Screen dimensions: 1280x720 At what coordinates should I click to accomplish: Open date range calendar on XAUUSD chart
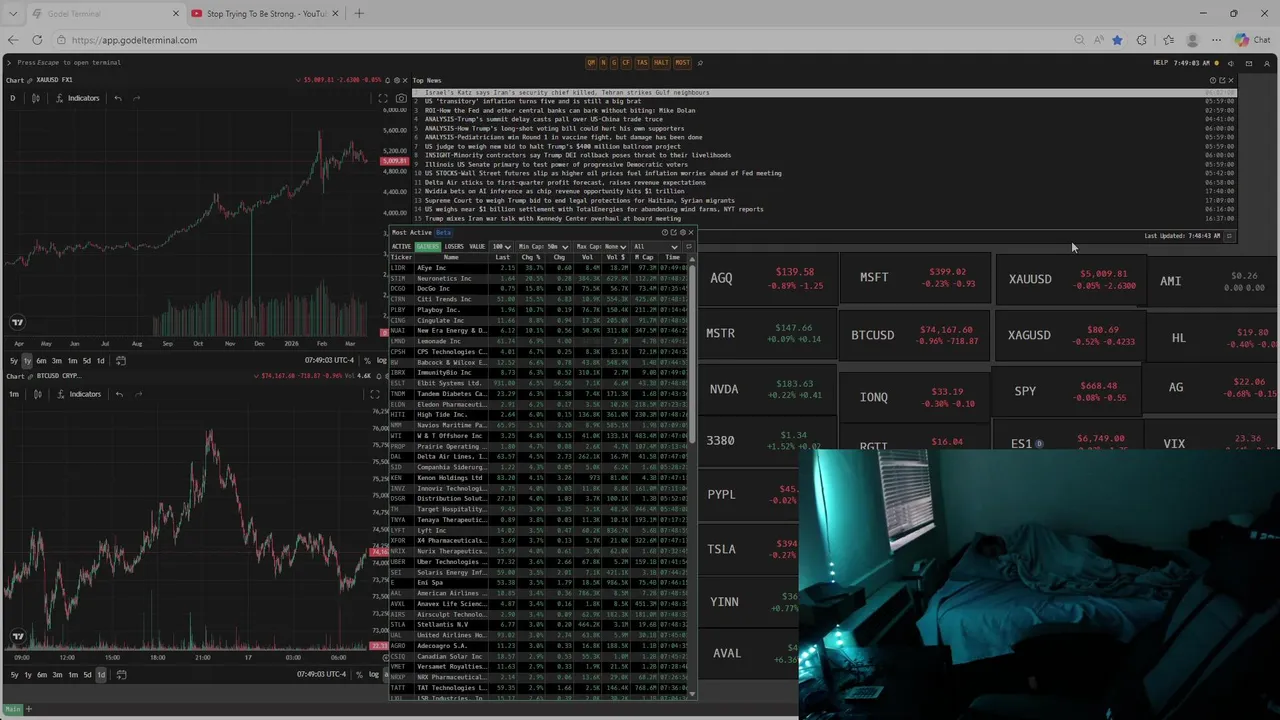121,360
